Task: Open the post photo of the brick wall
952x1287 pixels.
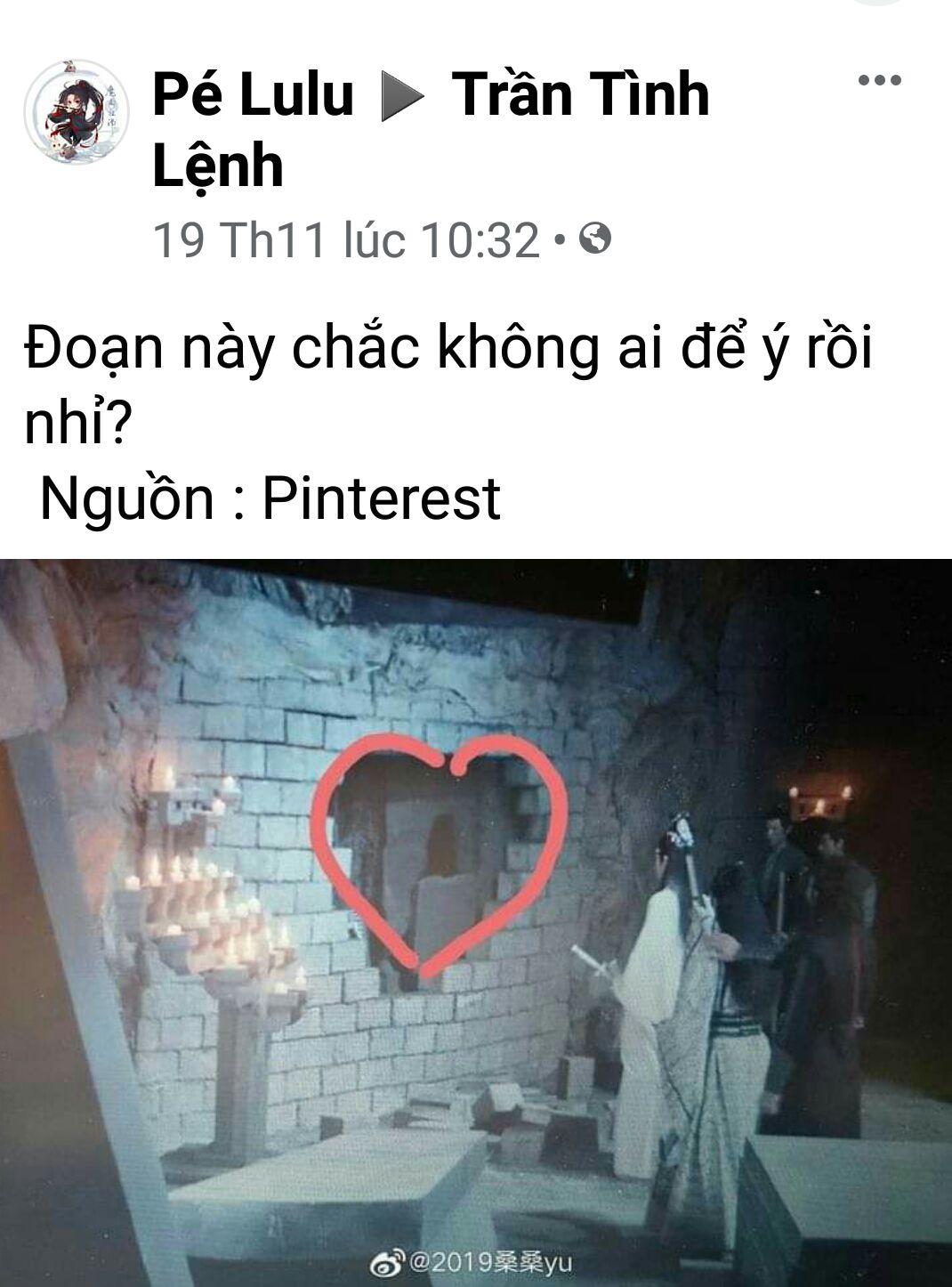Action: click(476, 922)
